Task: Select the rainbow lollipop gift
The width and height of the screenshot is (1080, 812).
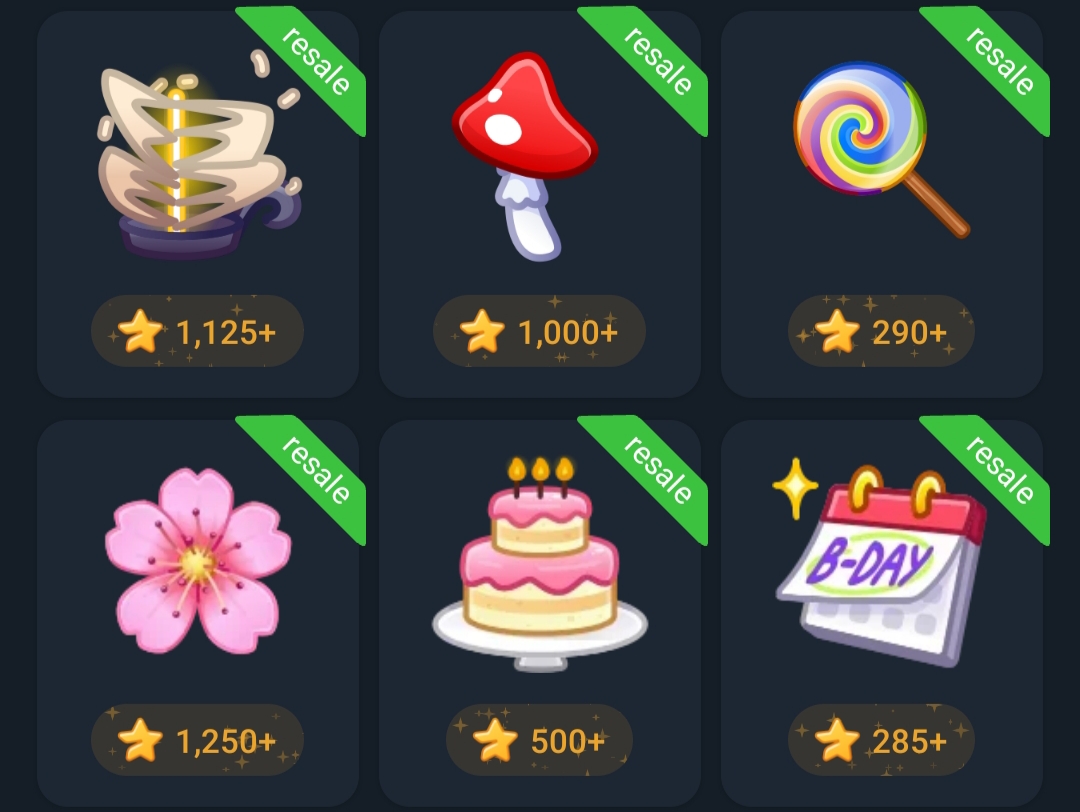Action: (x=881, y=149)
